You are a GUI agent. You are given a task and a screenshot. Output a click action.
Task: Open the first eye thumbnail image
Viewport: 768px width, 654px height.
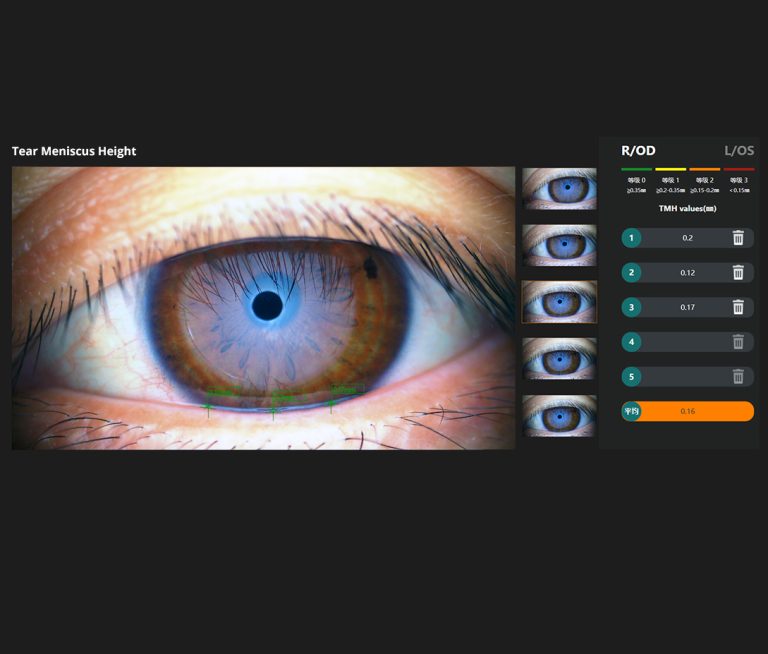[559, 188]
